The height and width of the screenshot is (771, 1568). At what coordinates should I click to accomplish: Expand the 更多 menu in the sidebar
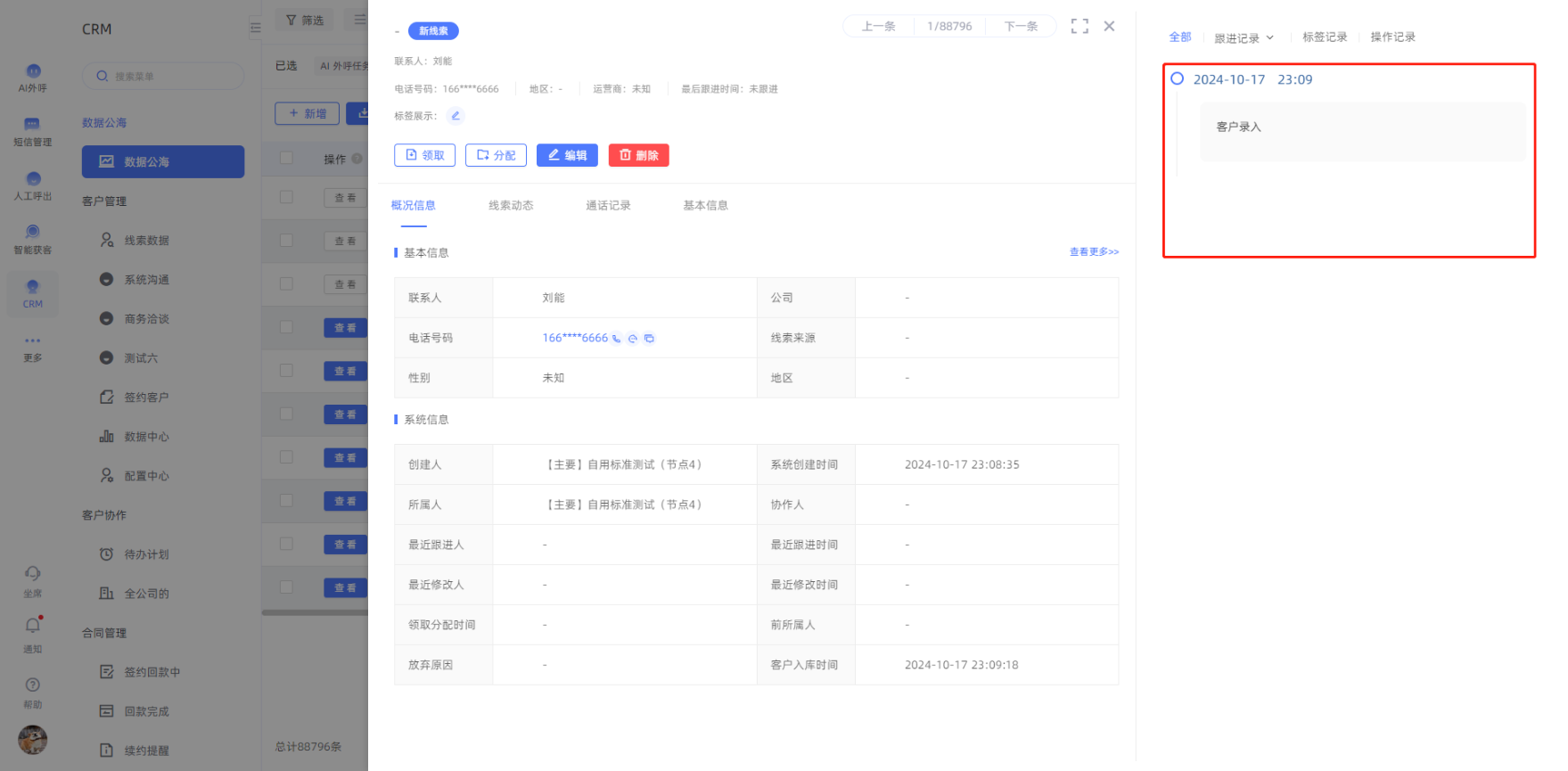[x=33, y=347]
